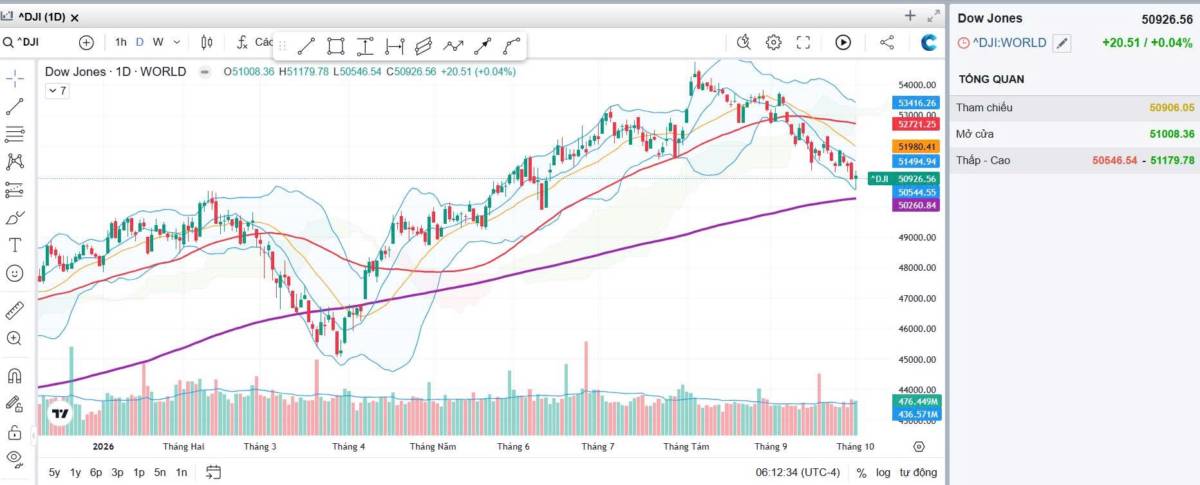Open the candlestick chart style selector
This screenshot has height=485, width=1200.
(207, 42)
